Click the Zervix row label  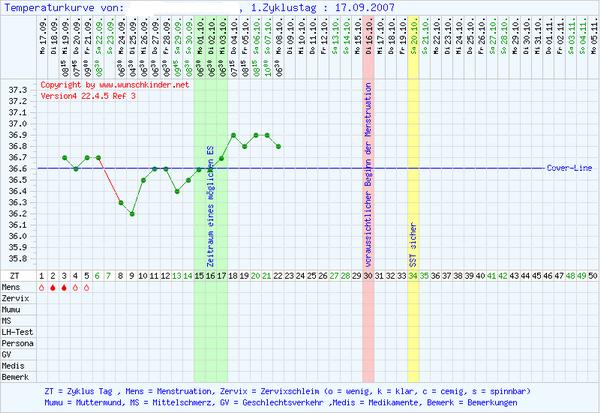click(x=16, y=298)
